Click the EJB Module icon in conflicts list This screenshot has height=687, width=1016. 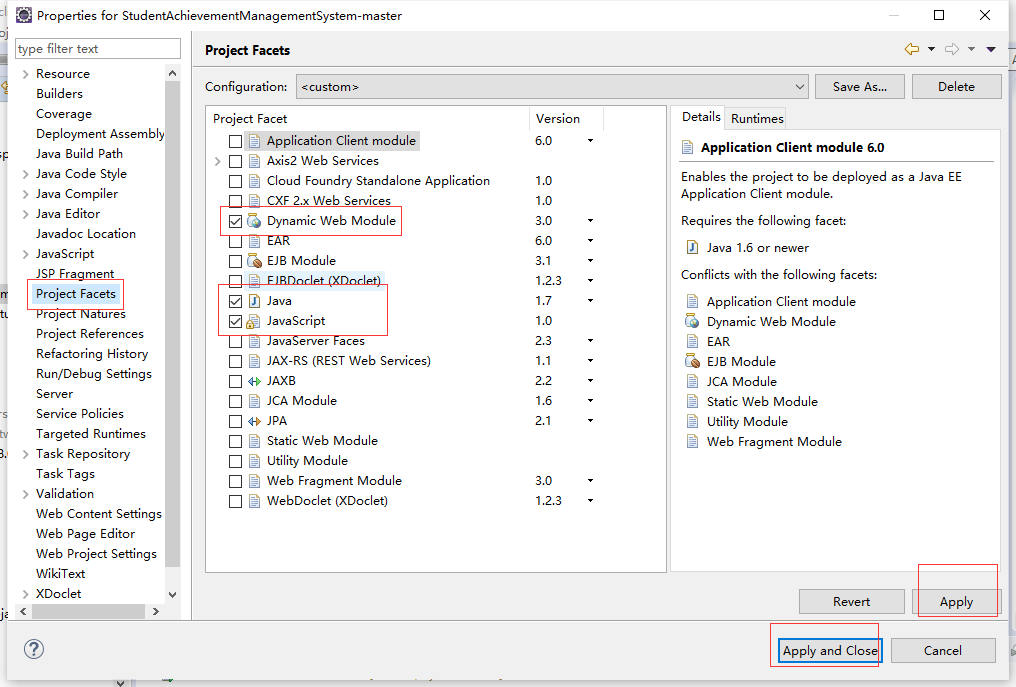point(693,362)
